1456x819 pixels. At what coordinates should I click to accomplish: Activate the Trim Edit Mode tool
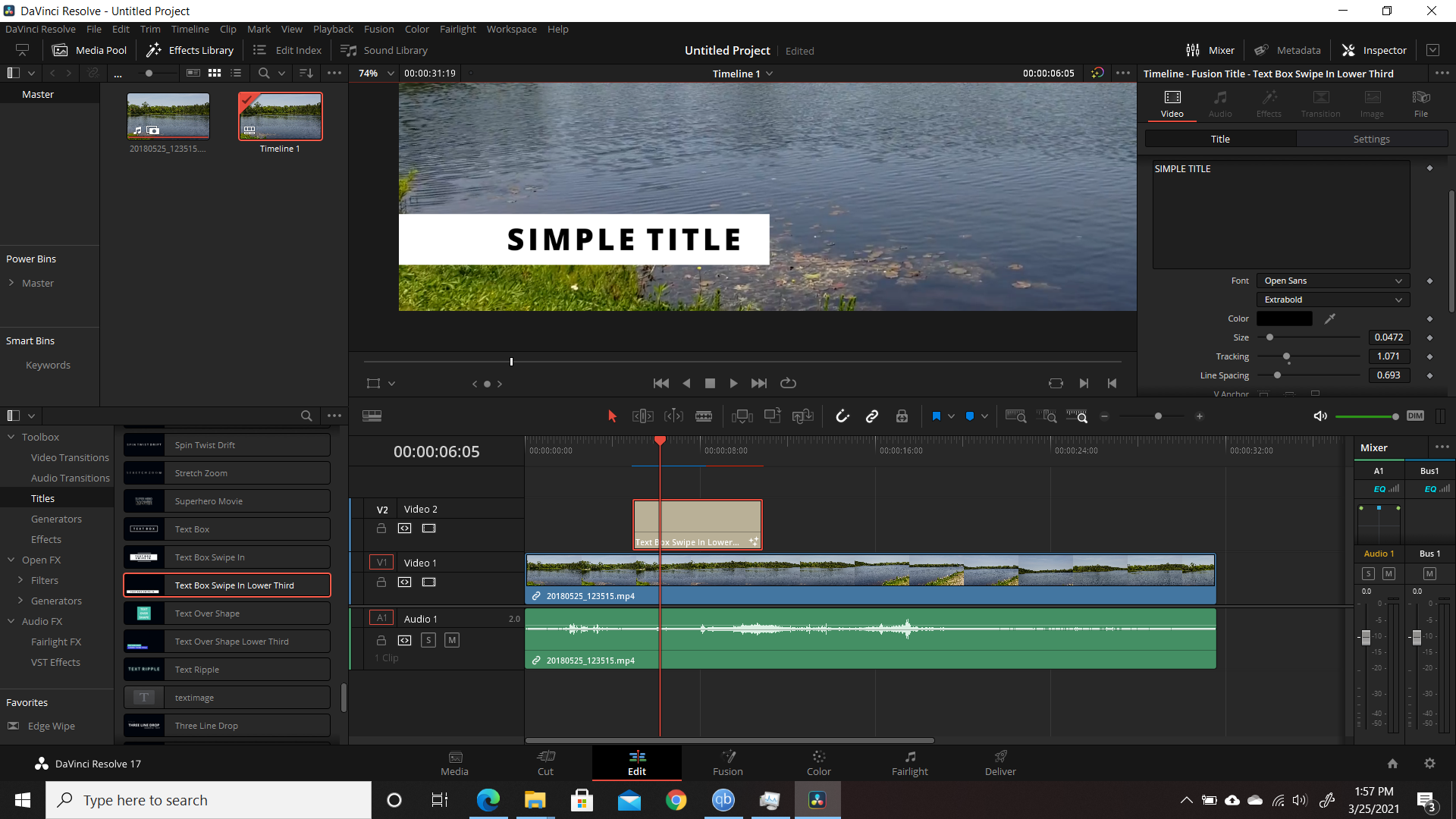coord(642,416)
